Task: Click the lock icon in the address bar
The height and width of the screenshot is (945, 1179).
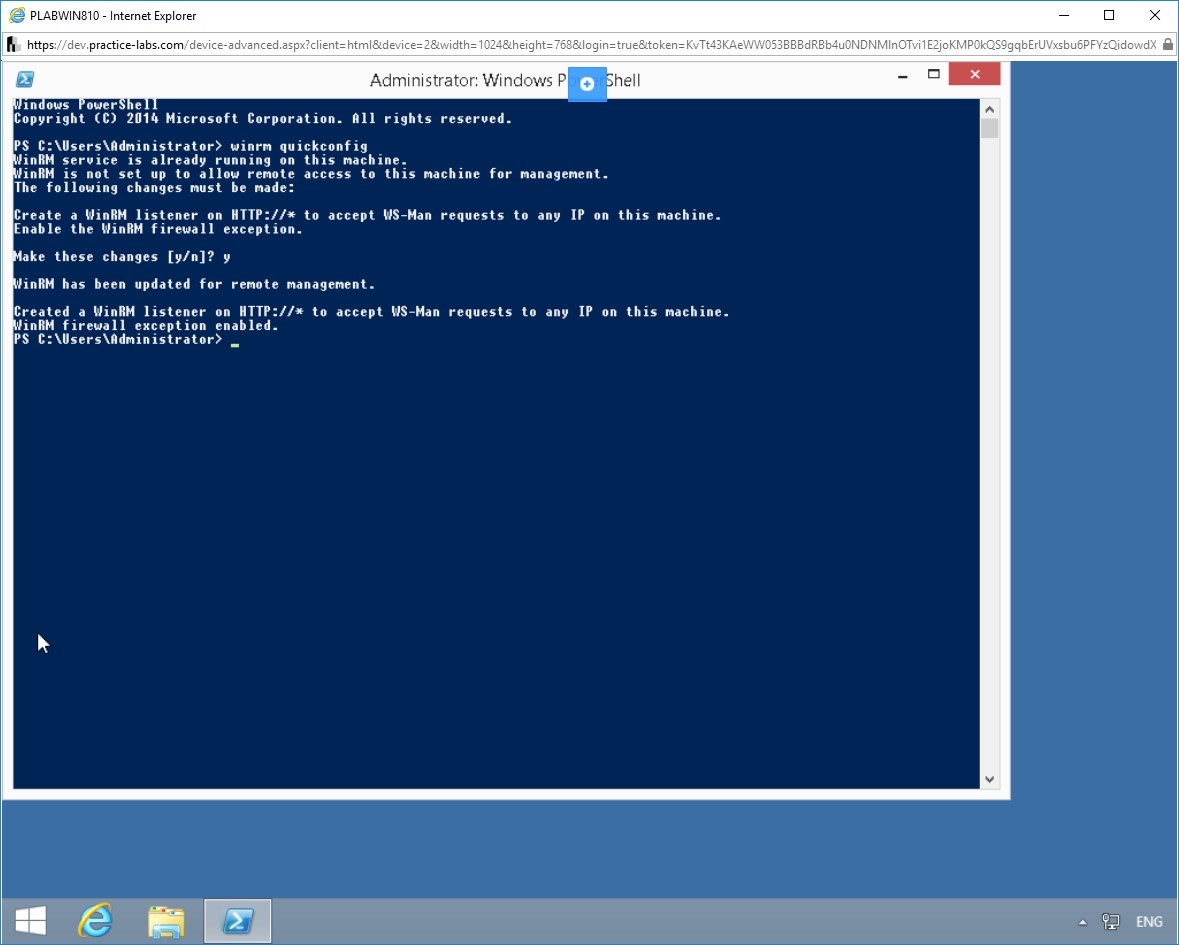Action: tap(1168, 44)
